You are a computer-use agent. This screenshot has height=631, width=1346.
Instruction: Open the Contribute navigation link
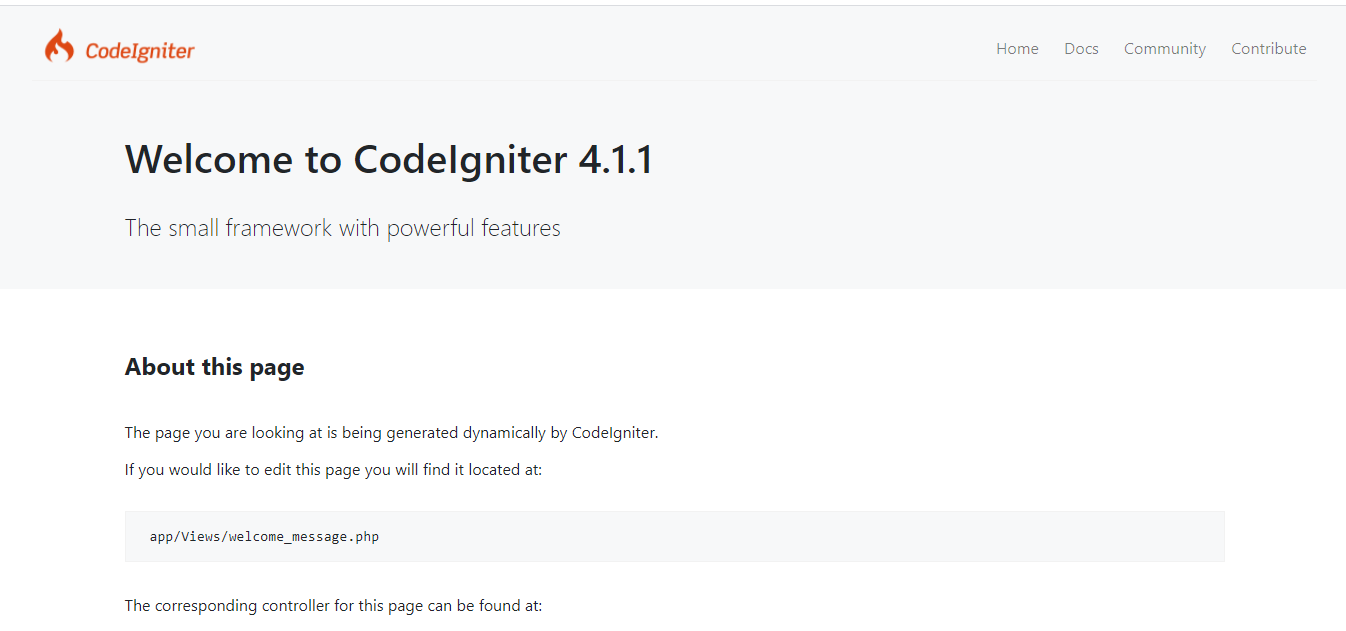coord(1269,48)
